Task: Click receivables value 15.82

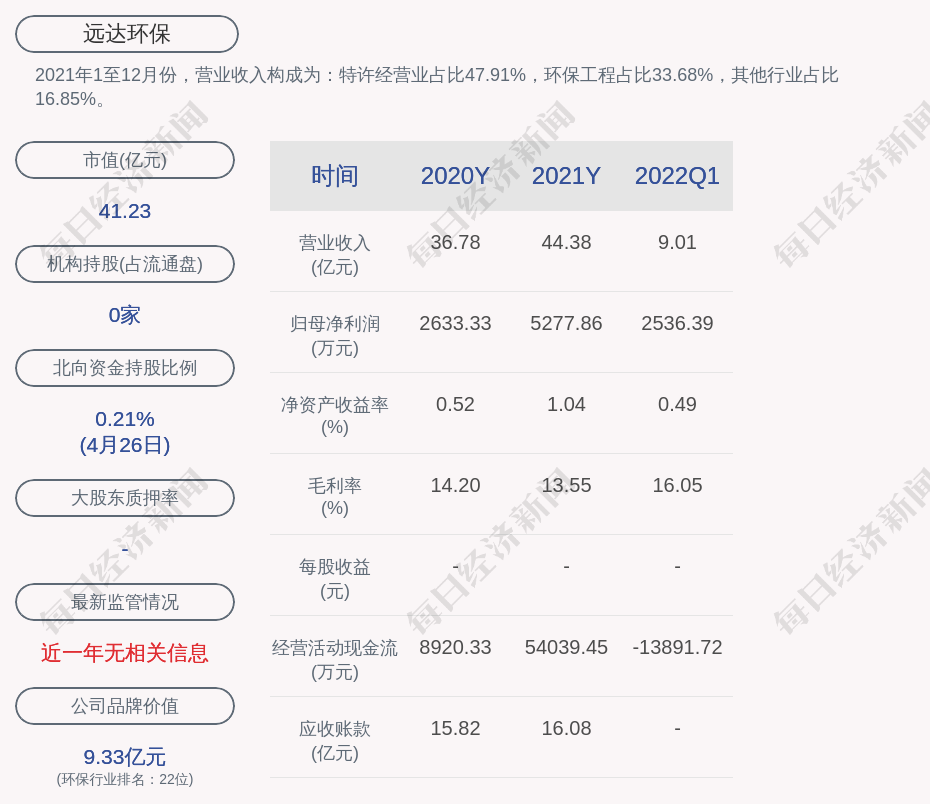Action: point(455,728)
